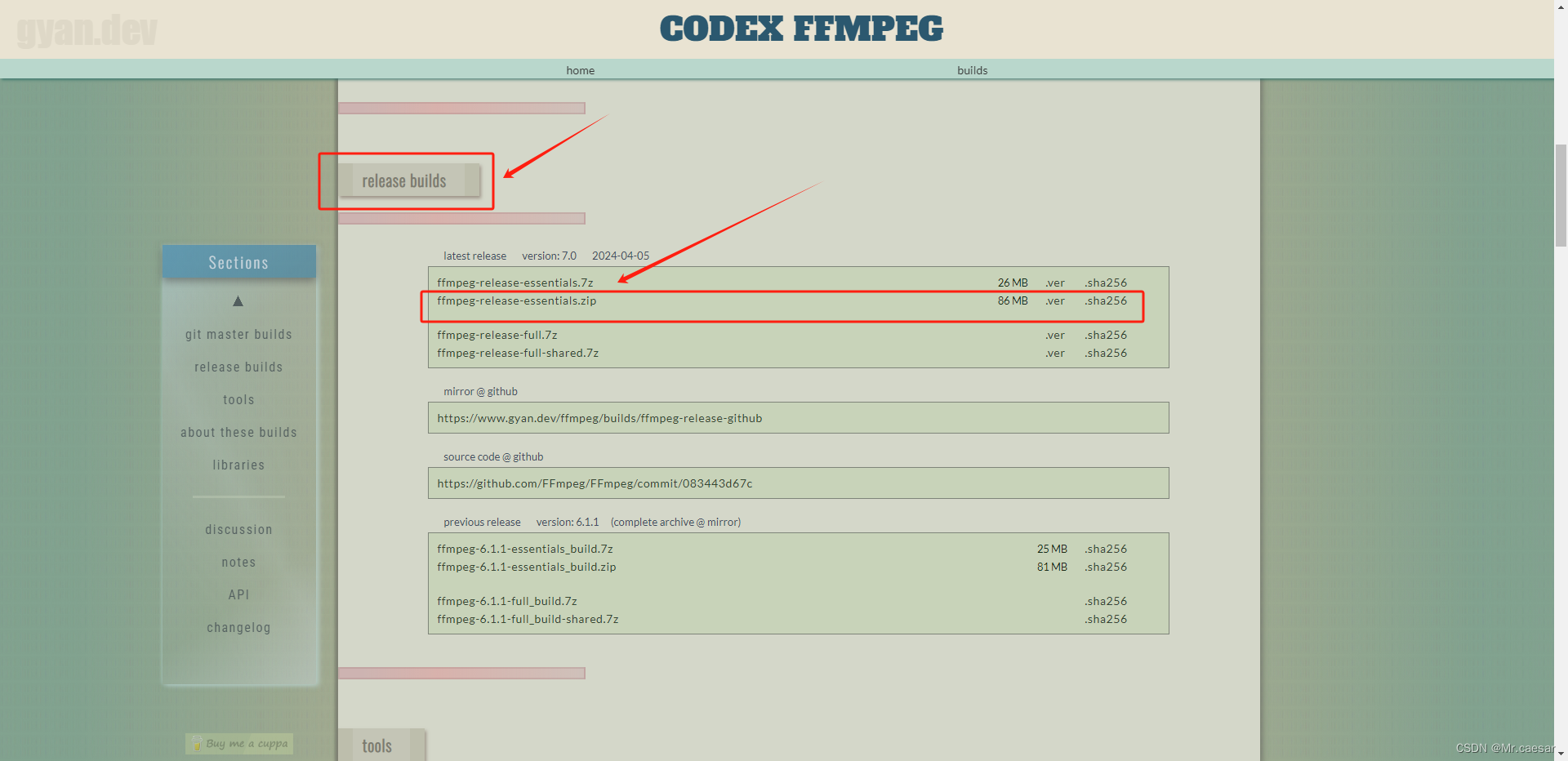Click the gyan.dev logo
Image resolution: width=1568 pixels, height=761 pixels.
[87, 29]
